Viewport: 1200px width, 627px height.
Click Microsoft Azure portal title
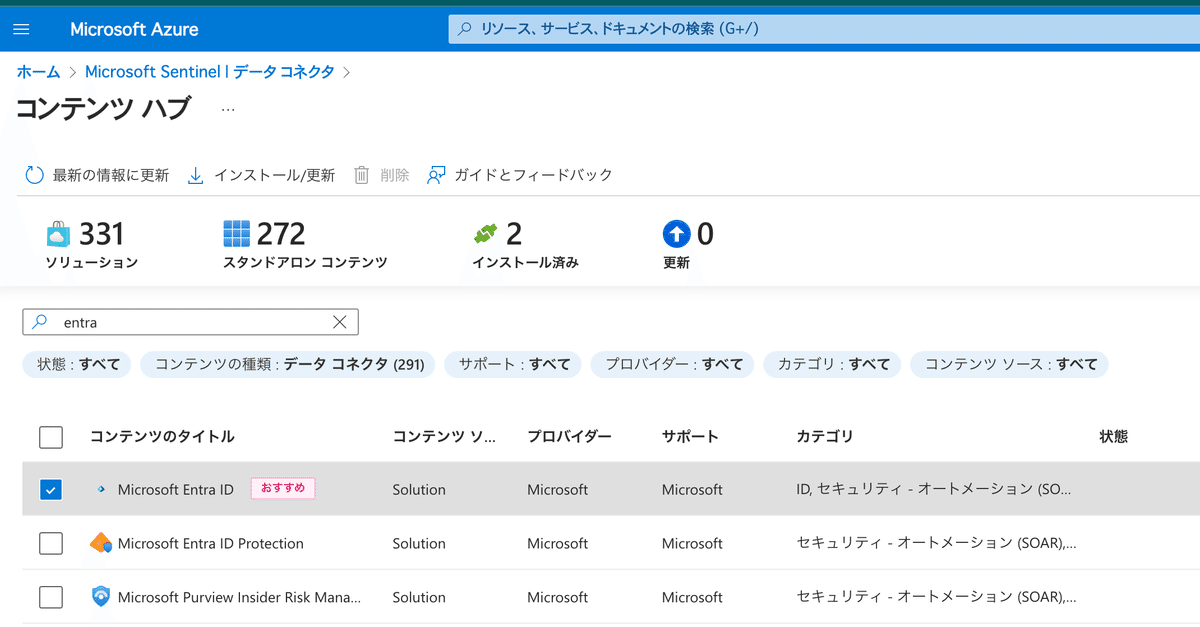134,29
